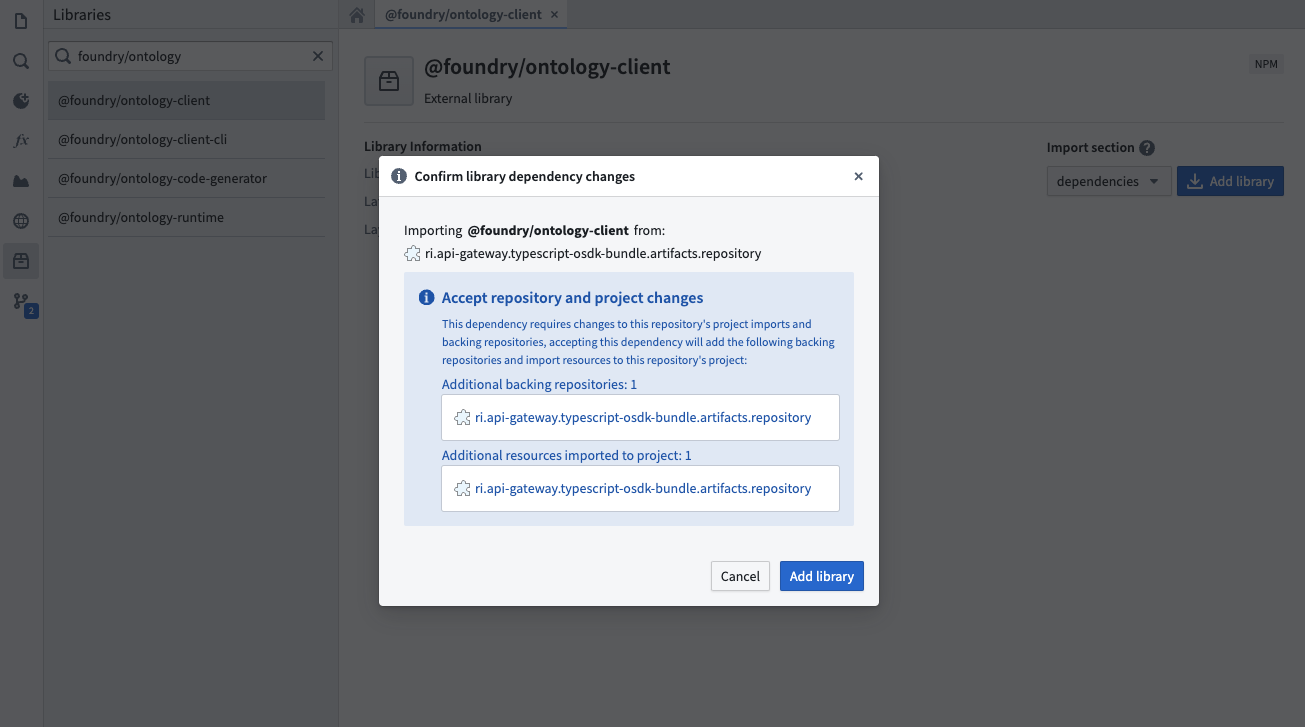The width and height of the screenshot is (1305, 727).
Task: Click the 'Accept repository and project changes' heading
Action: click(x=572, y=298)
